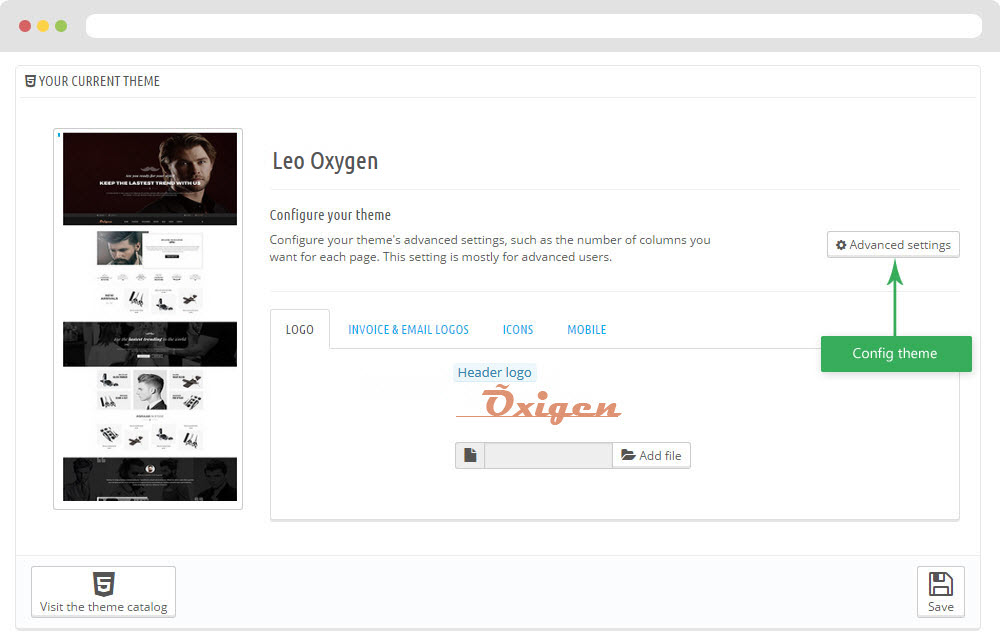This screenshot has width=1000, height=634.
Task: Click the folder icon on Add file
Action: click(x=628, y=455)
